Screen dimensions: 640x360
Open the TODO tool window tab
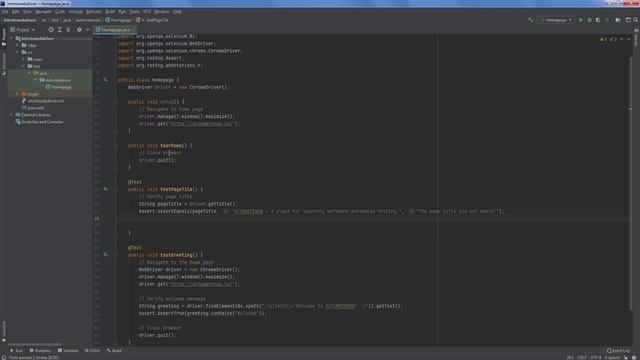tap(93, 351)
